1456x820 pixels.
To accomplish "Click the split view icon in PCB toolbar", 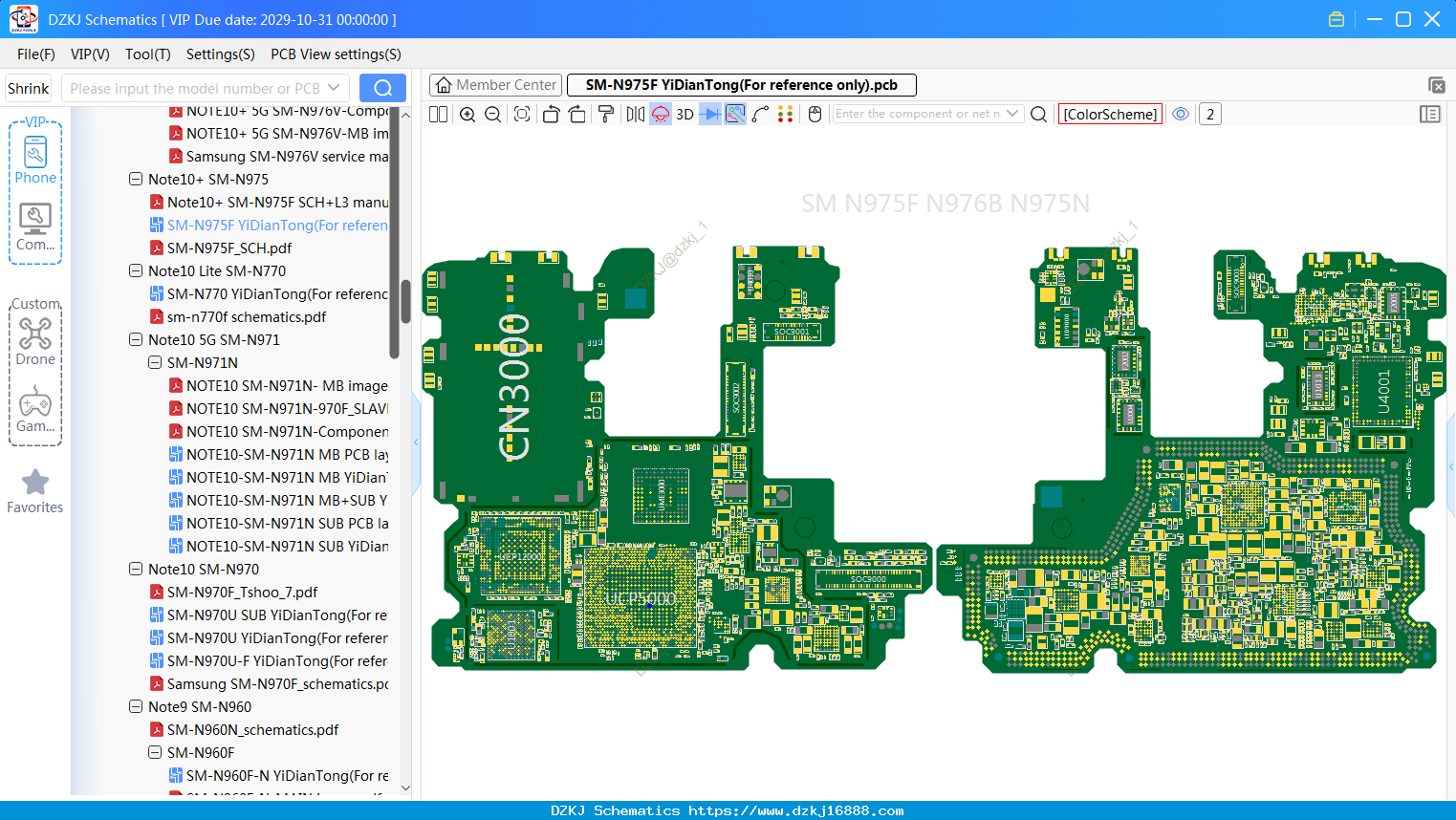I will tap(438, 114).
